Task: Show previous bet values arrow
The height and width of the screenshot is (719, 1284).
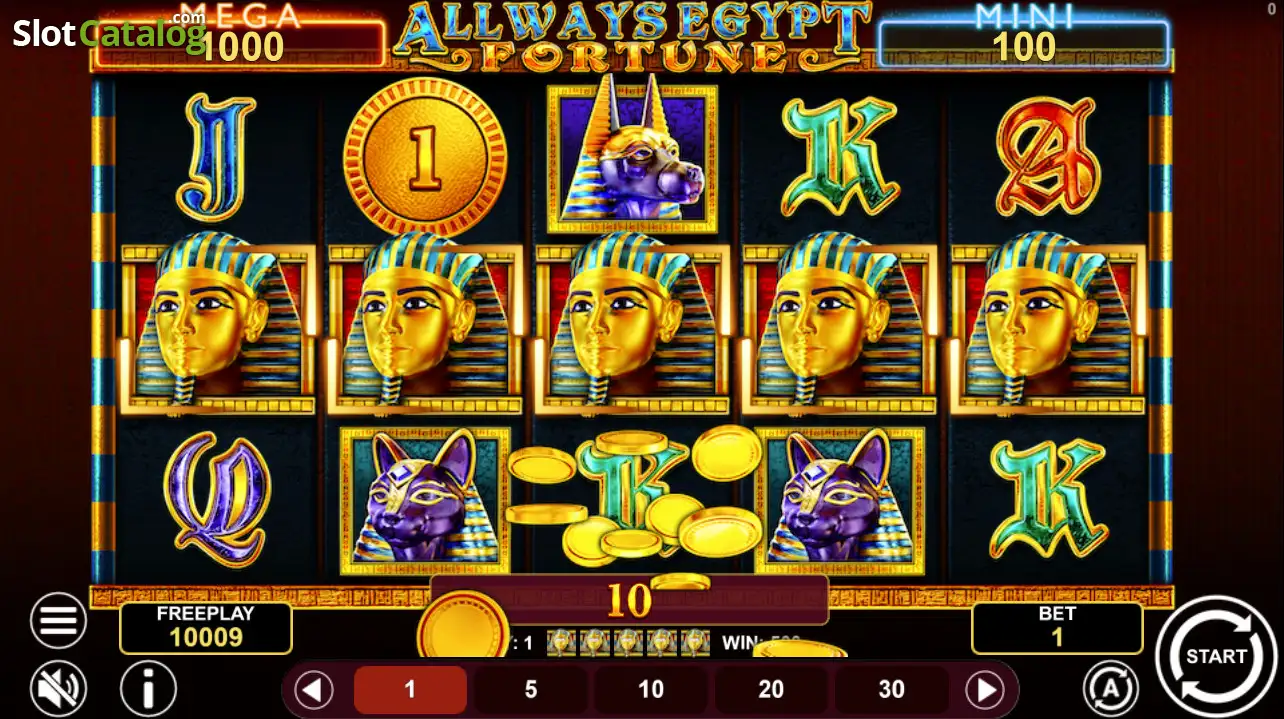Action: (314, 690)
